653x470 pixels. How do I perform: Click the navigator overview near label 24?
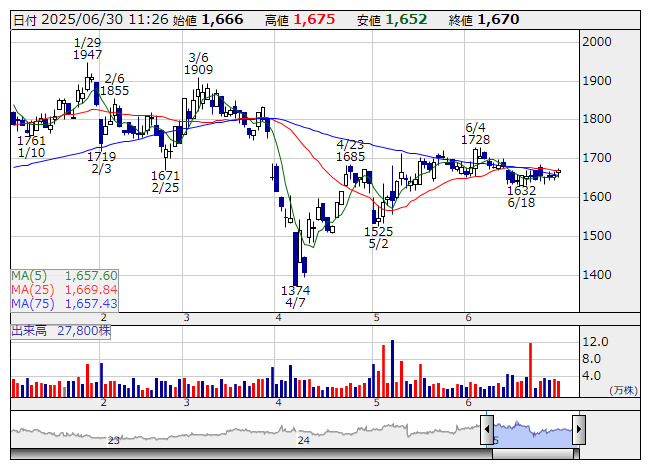(x=303, y=440)
